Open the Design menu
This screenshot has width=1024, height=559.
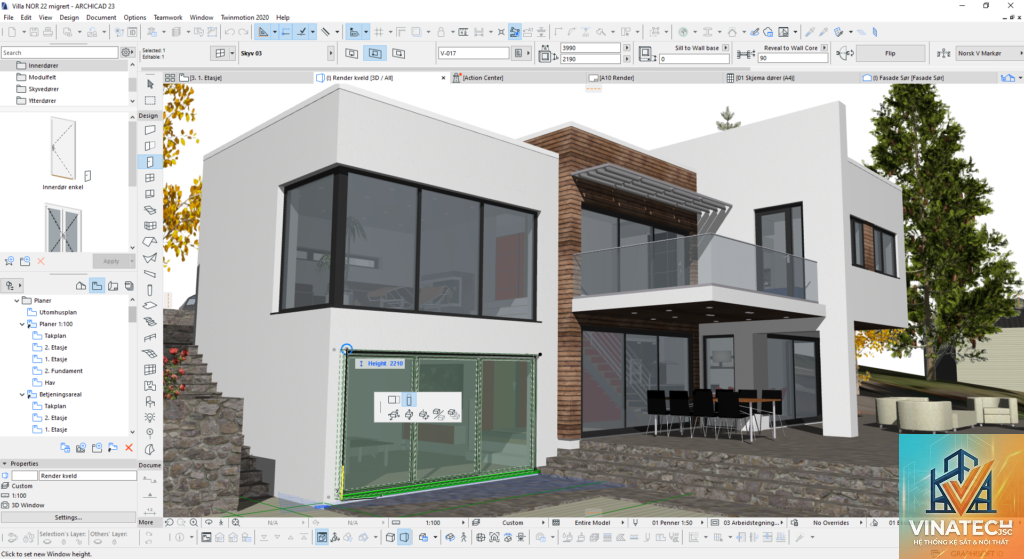(69, 18)
